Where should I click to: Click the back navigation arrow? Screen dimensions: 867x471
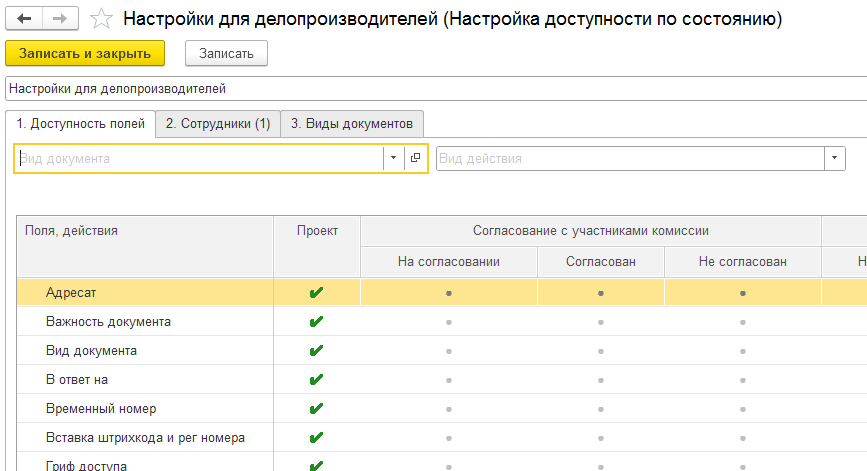24,19
